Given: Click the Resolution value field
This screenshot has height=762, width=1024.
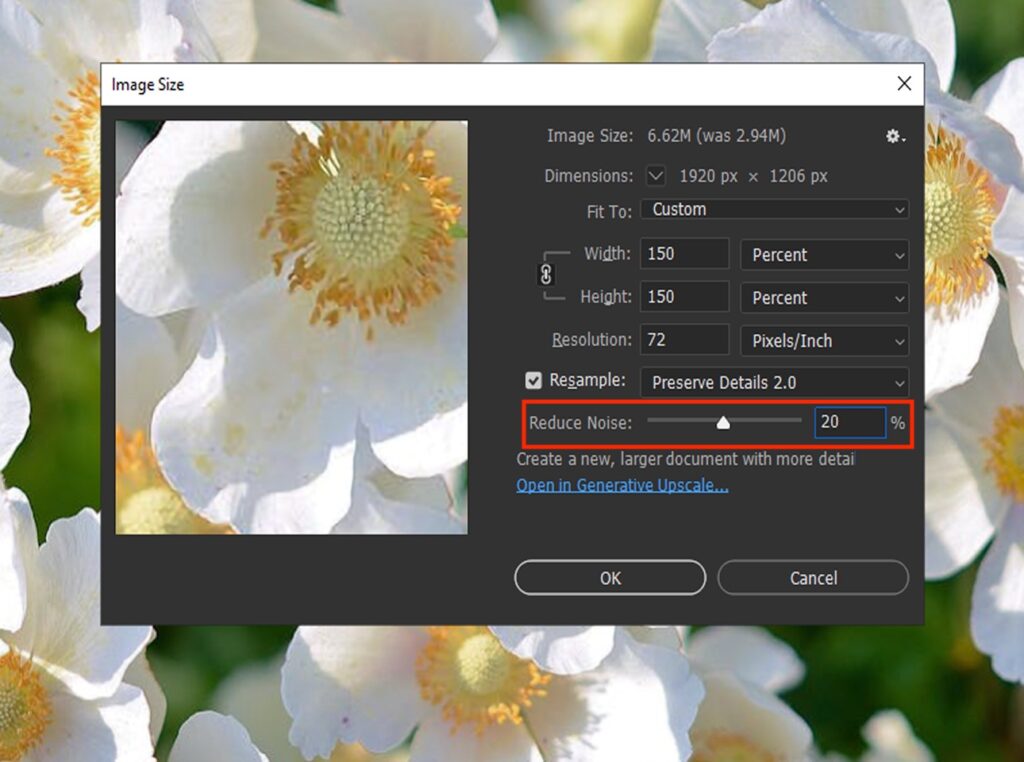Looking at the screenshot, I should point(684,340).
